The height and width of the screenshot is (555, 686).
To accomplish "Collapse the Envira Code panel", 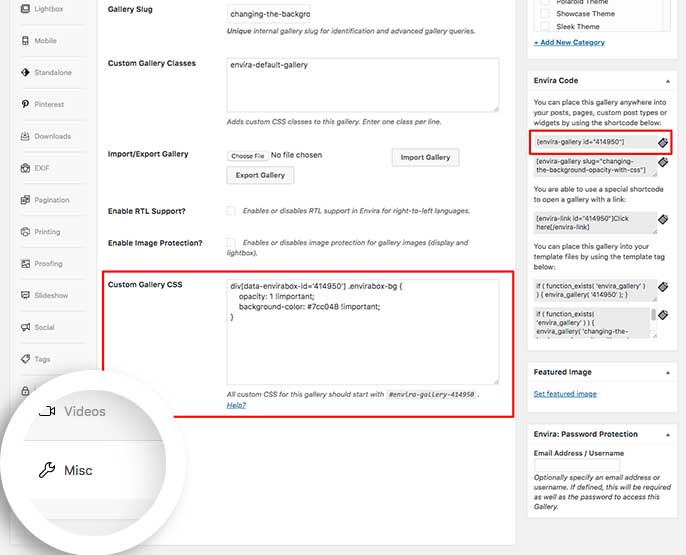I will (667, 80).
